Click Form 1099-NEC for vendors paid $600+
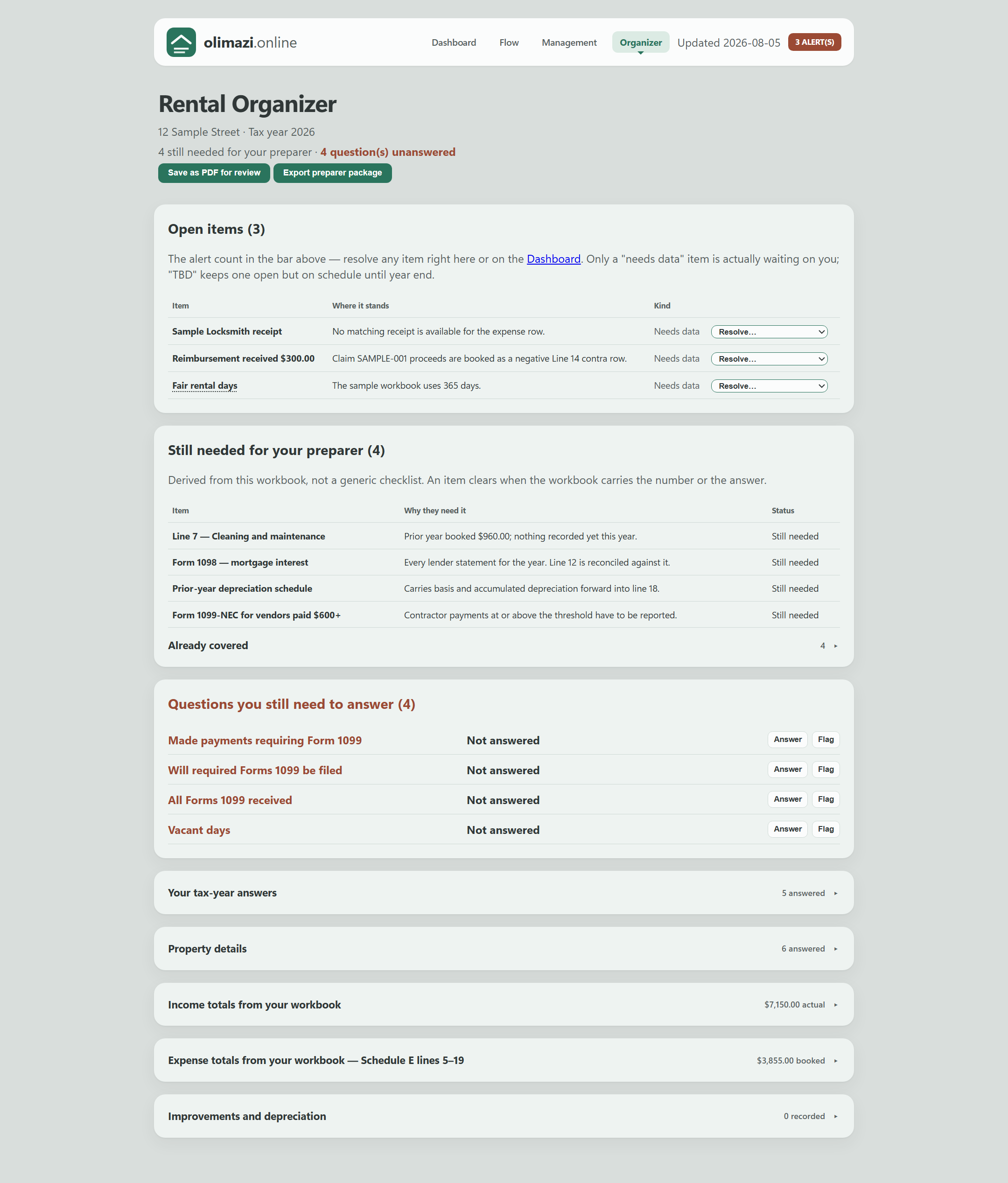 (256, 615)
